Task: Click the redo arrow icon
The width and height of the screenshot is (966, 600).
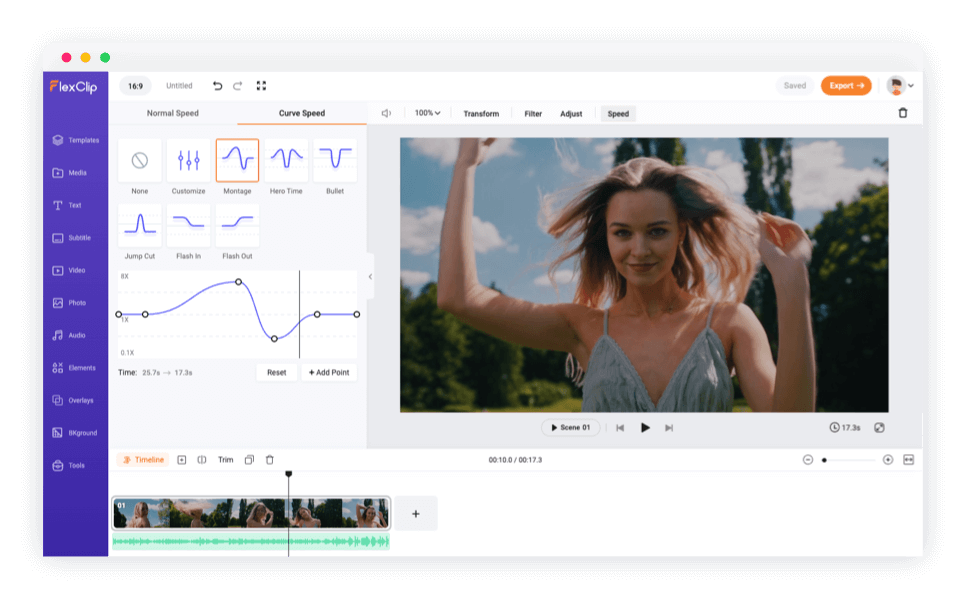Action: tap(238, 86)
